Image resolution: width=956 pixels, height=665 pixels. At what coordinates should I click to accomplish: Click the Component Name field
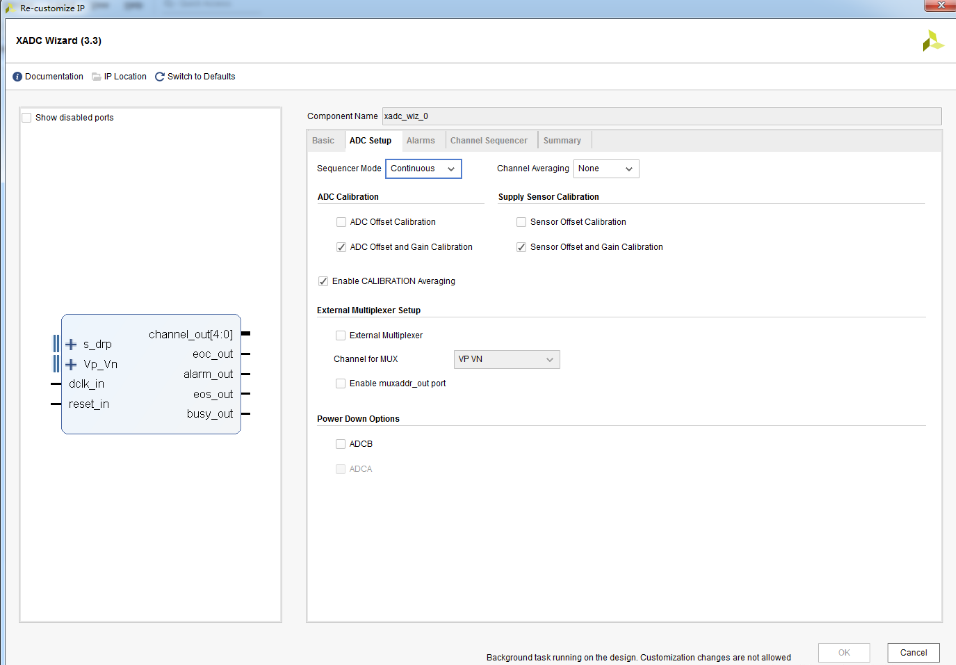coord(662,116)
